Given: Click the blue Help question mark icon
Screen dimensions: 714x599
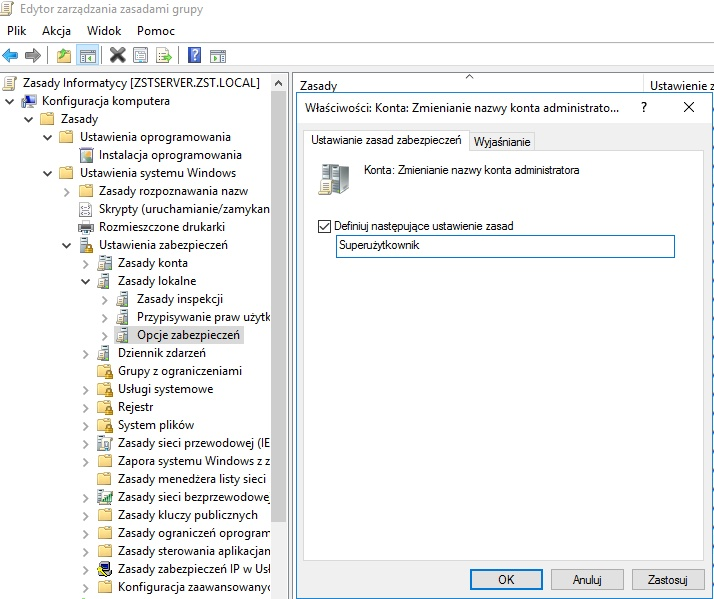Looking at the screenshot, I should tap(194, 55).
